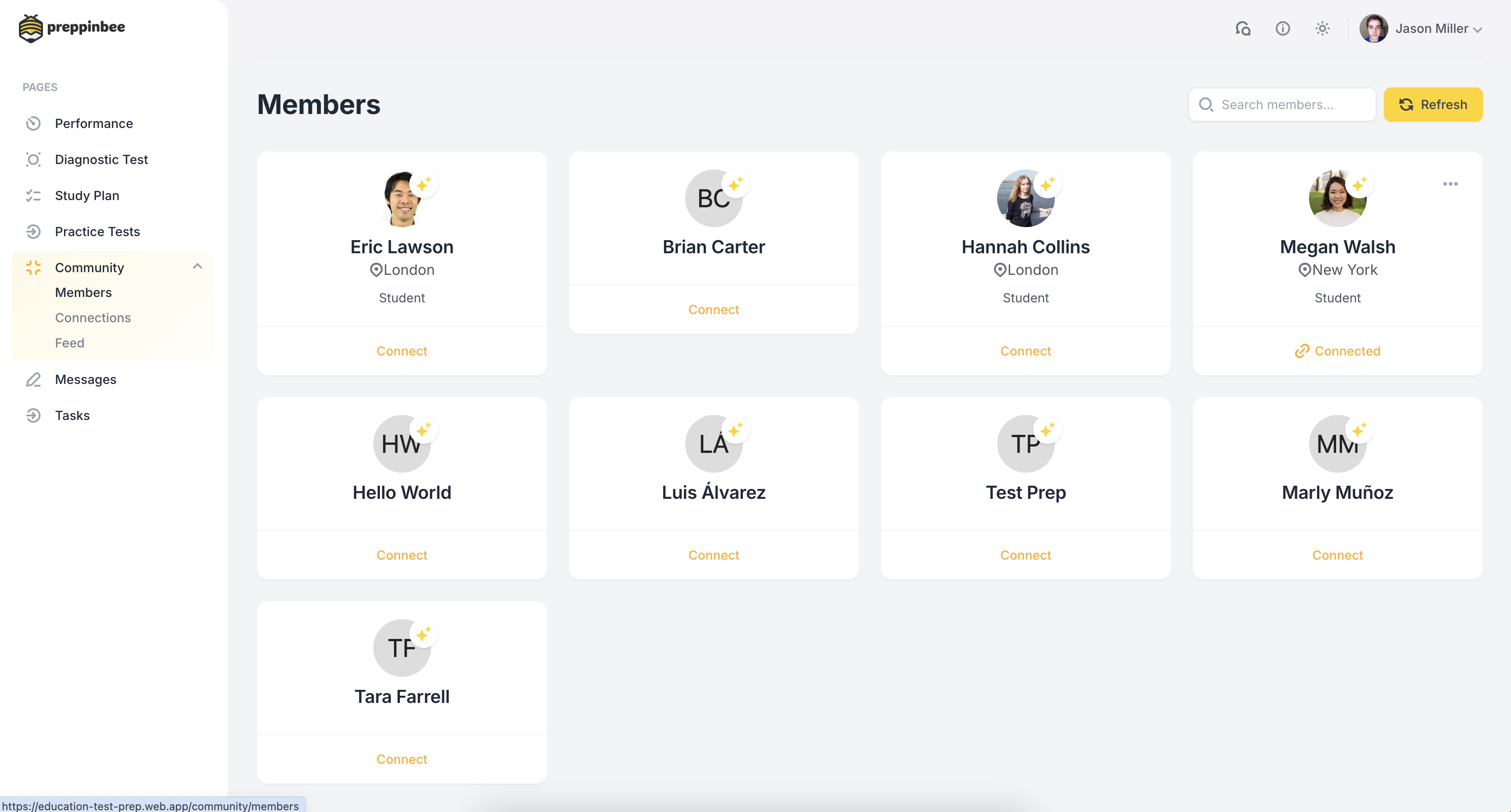Image resolution: width=1511 pixels, height=812 pixels.
Task: Click the MM initials avatar
Action: pyautogui.click(x=1337, y=444)
